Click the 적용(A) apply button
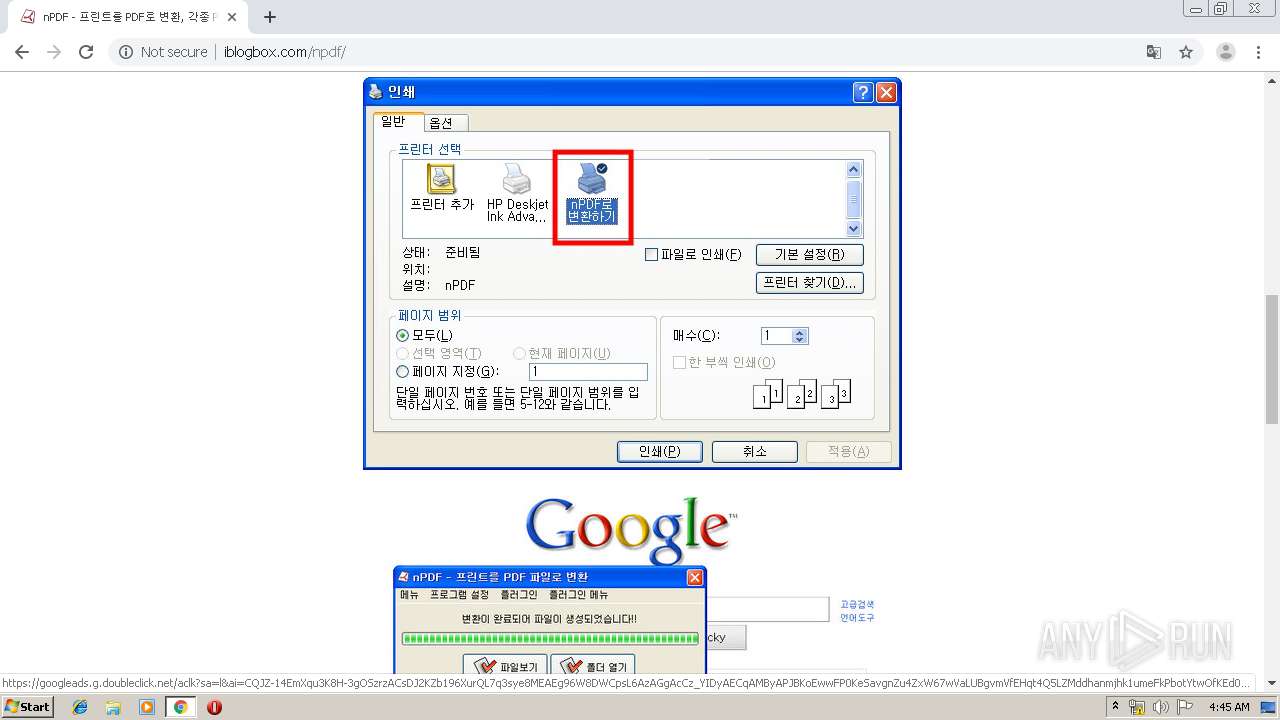The image size is (1280, 720). coord(848,452)
